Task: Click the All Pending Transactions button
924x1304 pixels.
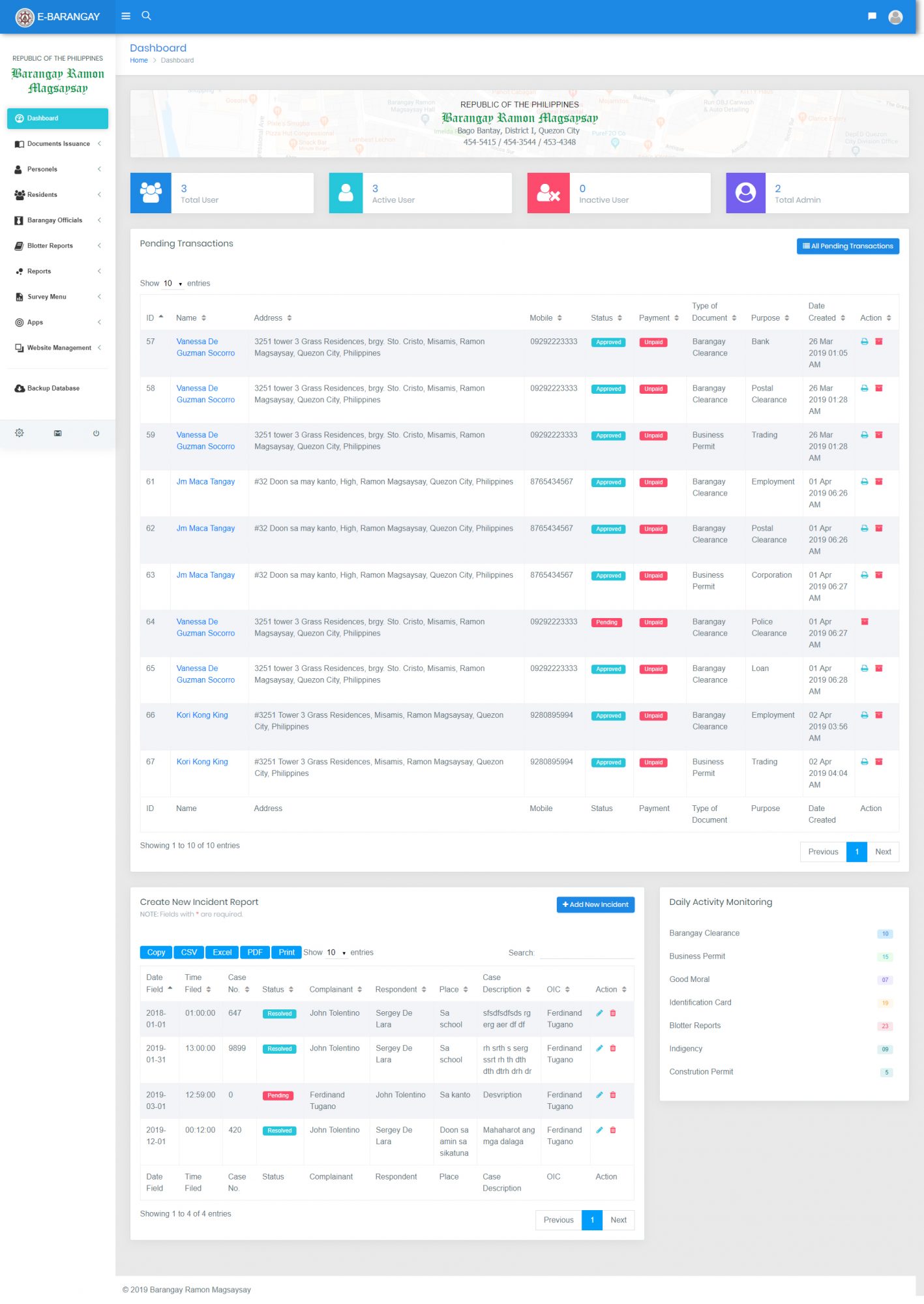Action: (847, 246)
